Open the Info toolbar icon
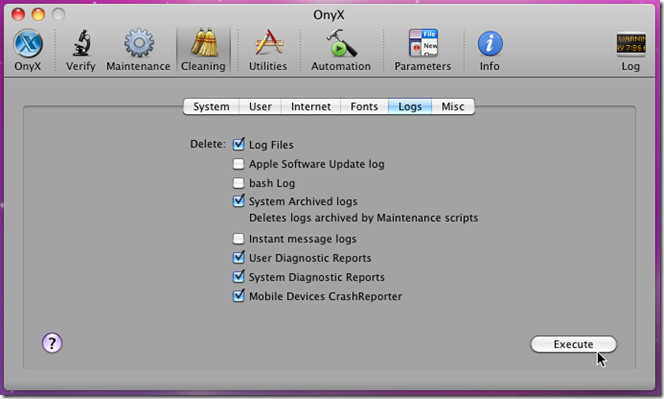 click(490, 44)
